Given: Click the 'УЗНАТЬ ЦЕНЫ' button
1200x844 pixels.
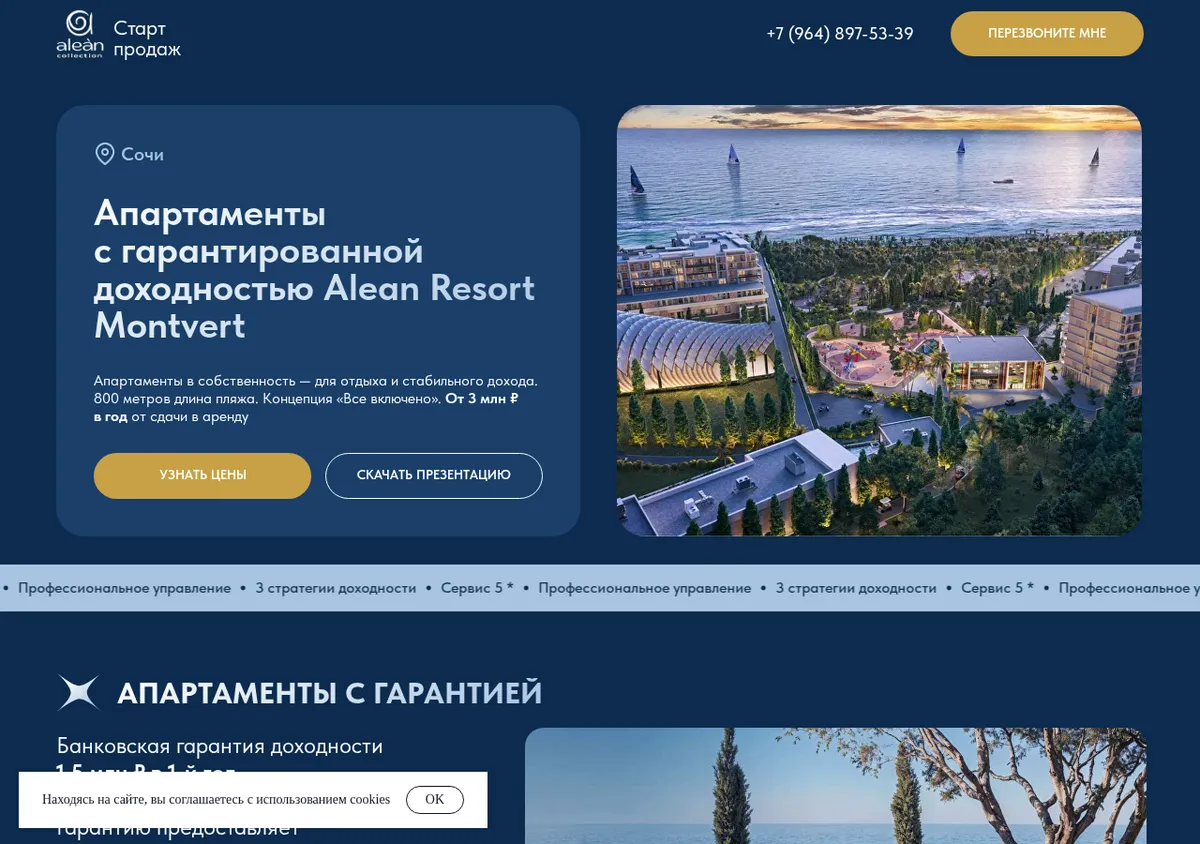Looking at the screenshot, I should click(203, 476).
